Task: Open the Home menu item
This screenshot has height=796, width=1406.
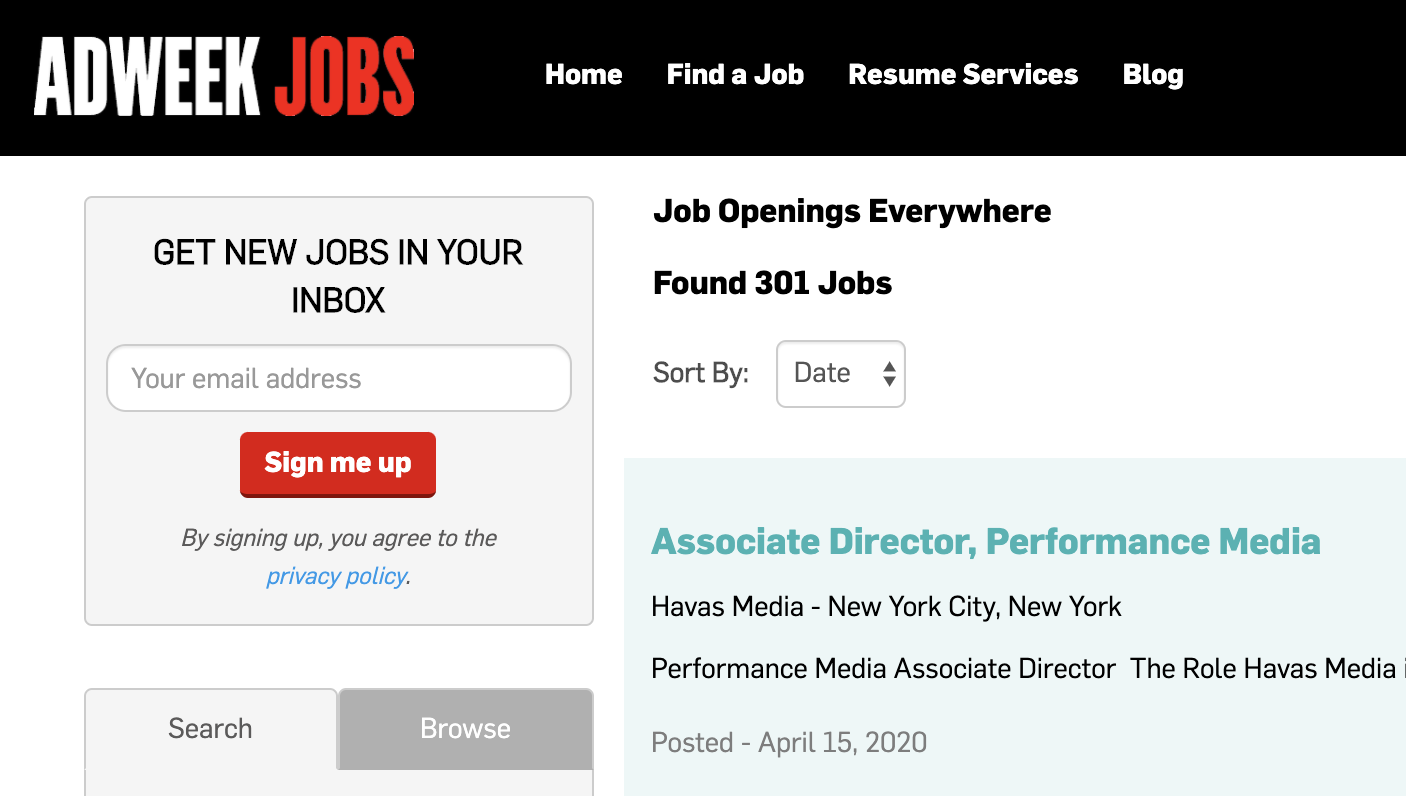Action: pyautogui.click(x=583, y=75)
